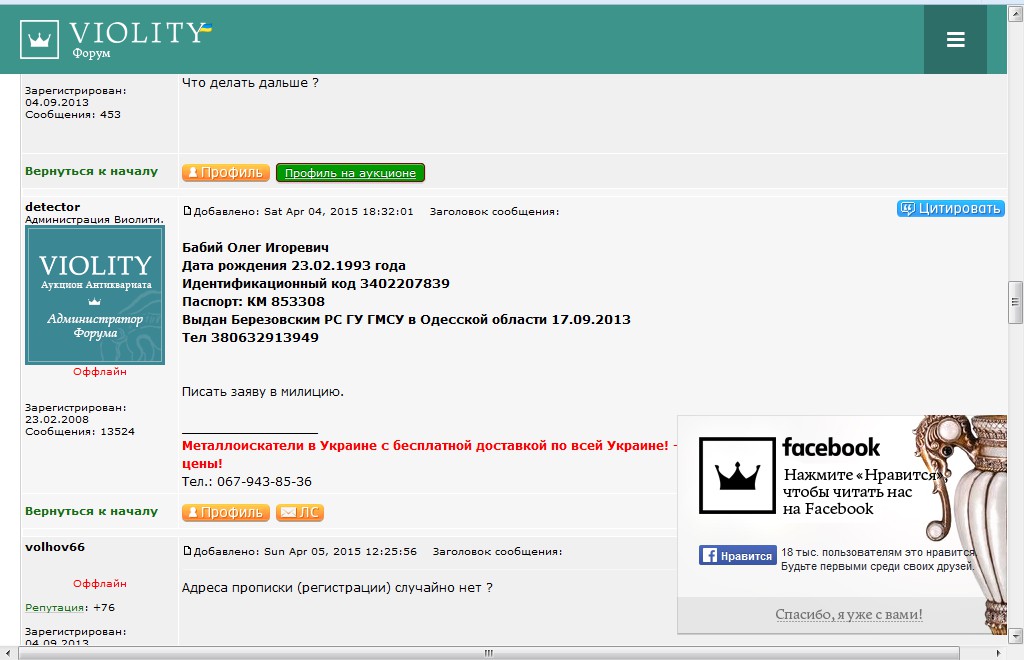Screen dimensions: 1026x660
Task: Click the detector username
Action: coord(52,207)
